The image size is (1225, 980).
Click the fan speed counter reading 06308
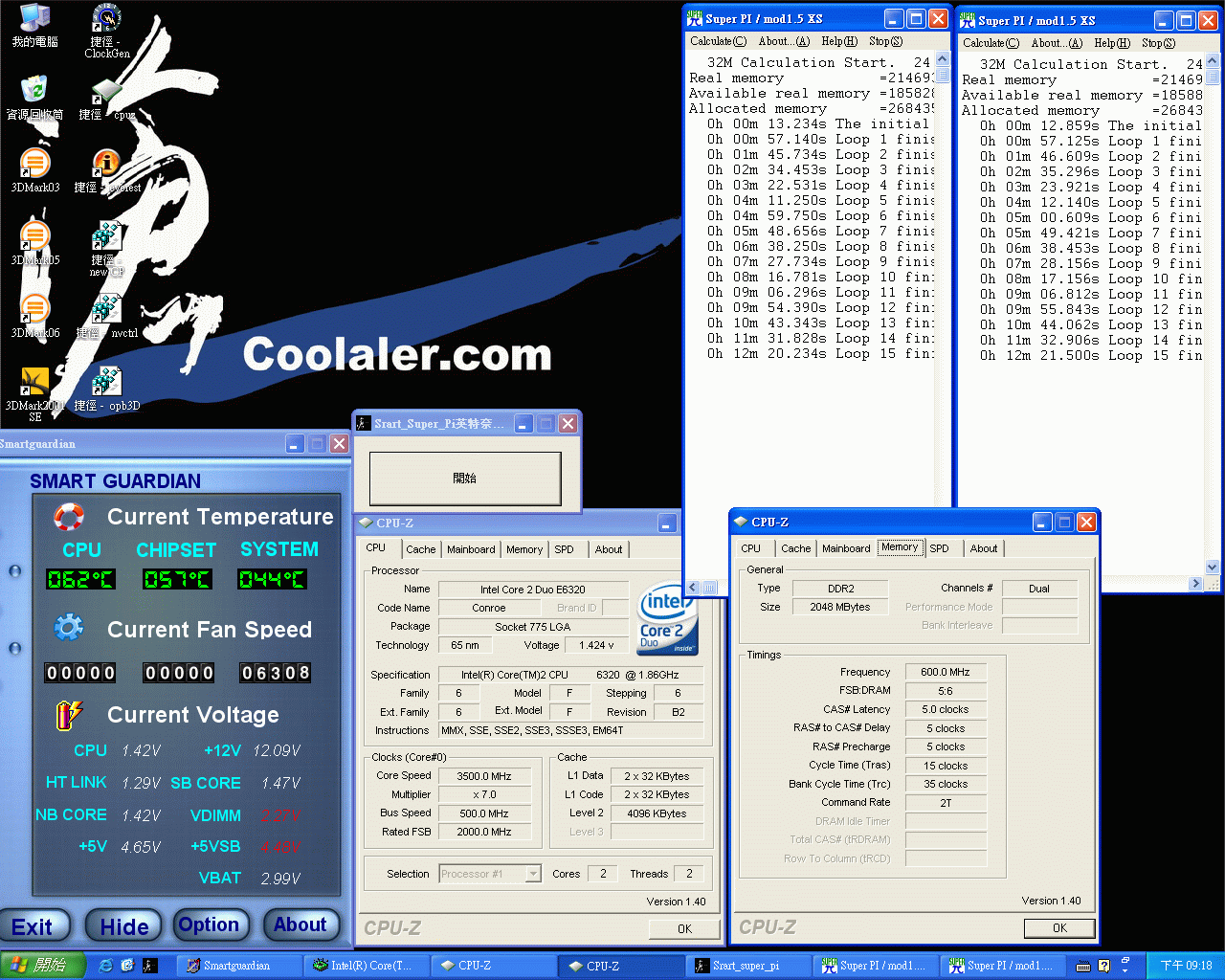[276, 673]
